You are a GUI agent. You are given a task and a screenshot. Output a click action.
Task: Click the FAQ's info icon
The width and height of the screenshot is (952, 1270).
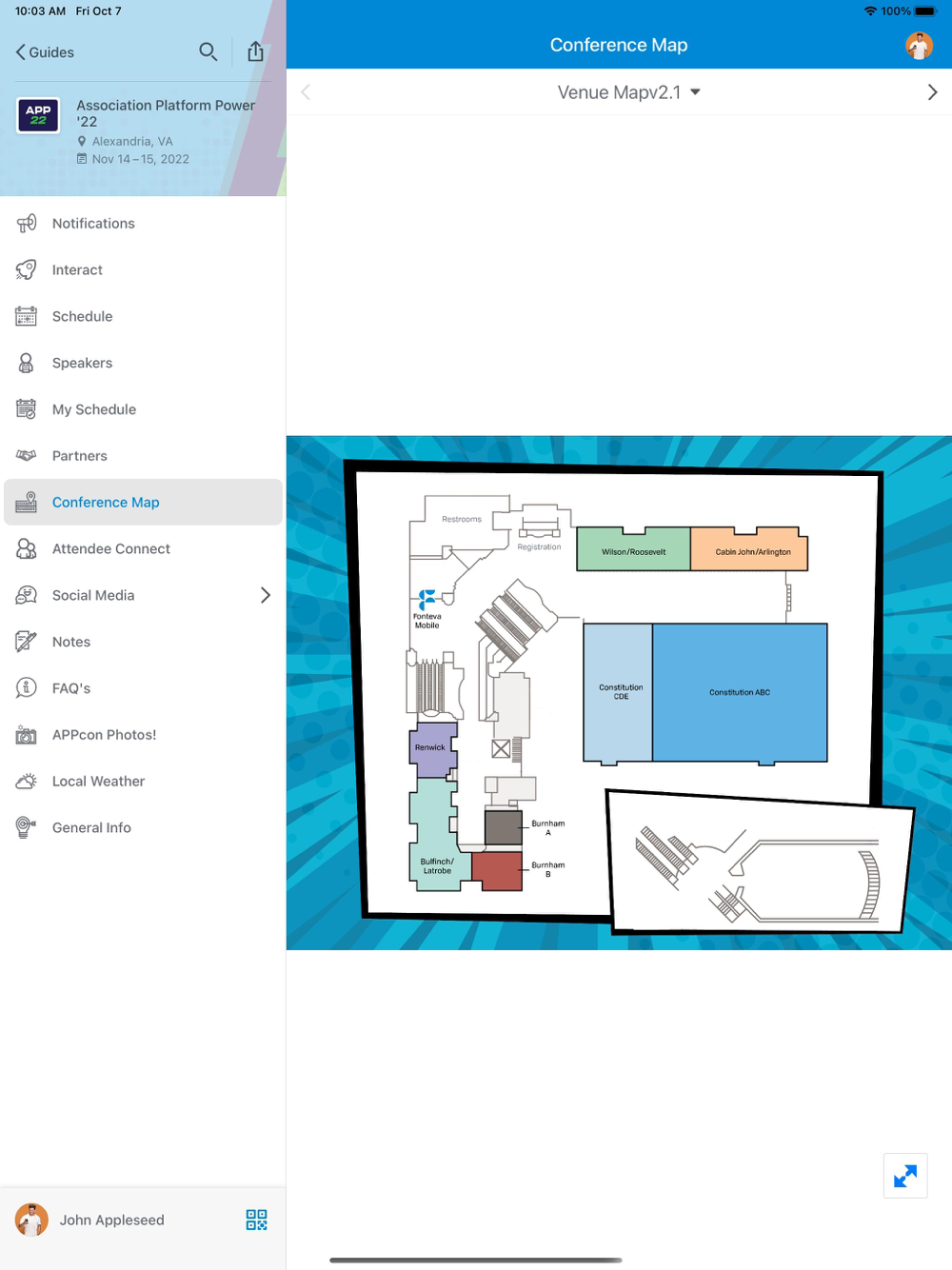click(x=26, y=687)
